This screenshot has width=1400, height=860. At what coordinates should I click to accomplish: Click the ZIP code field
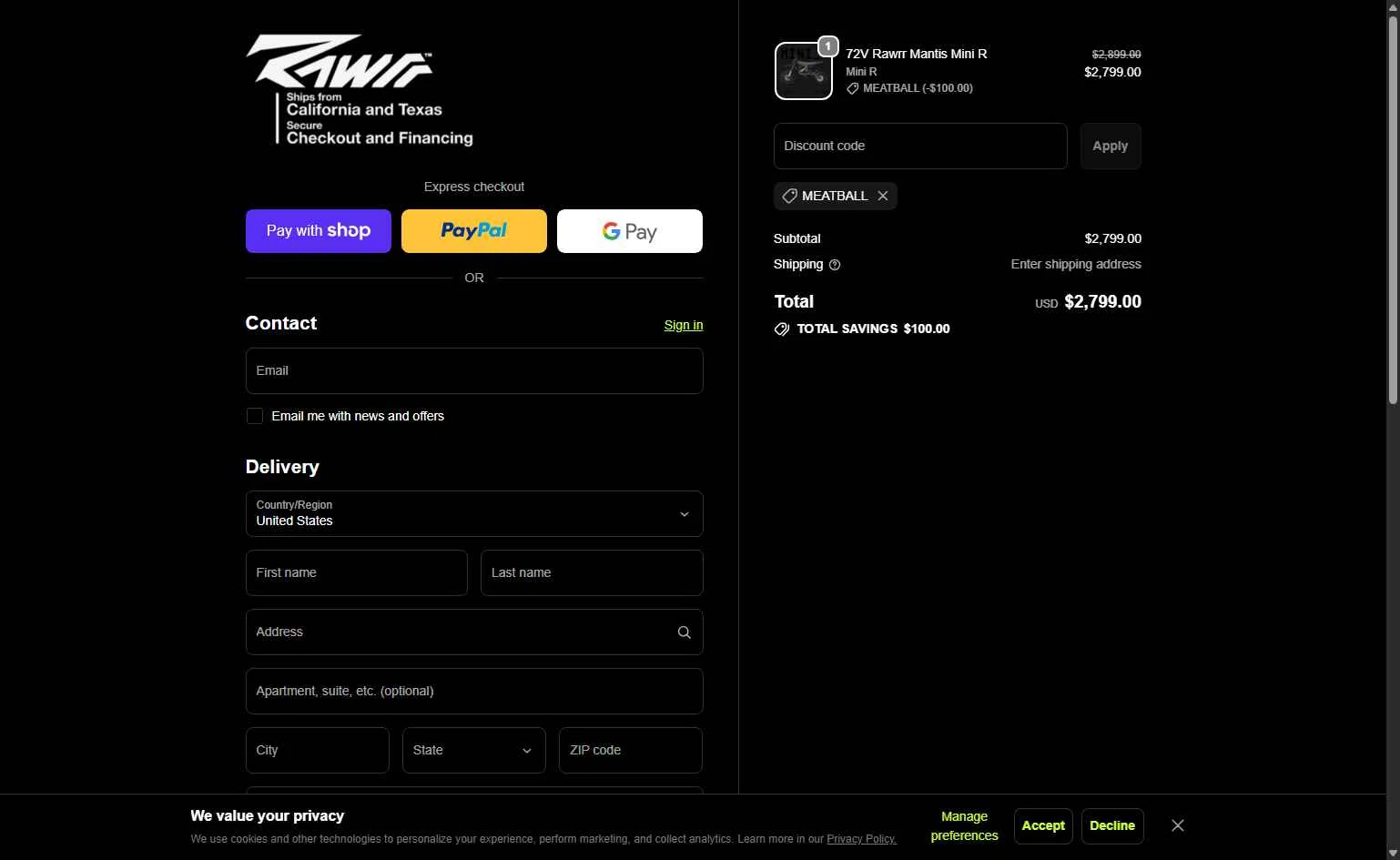click(x=631, y=750)
